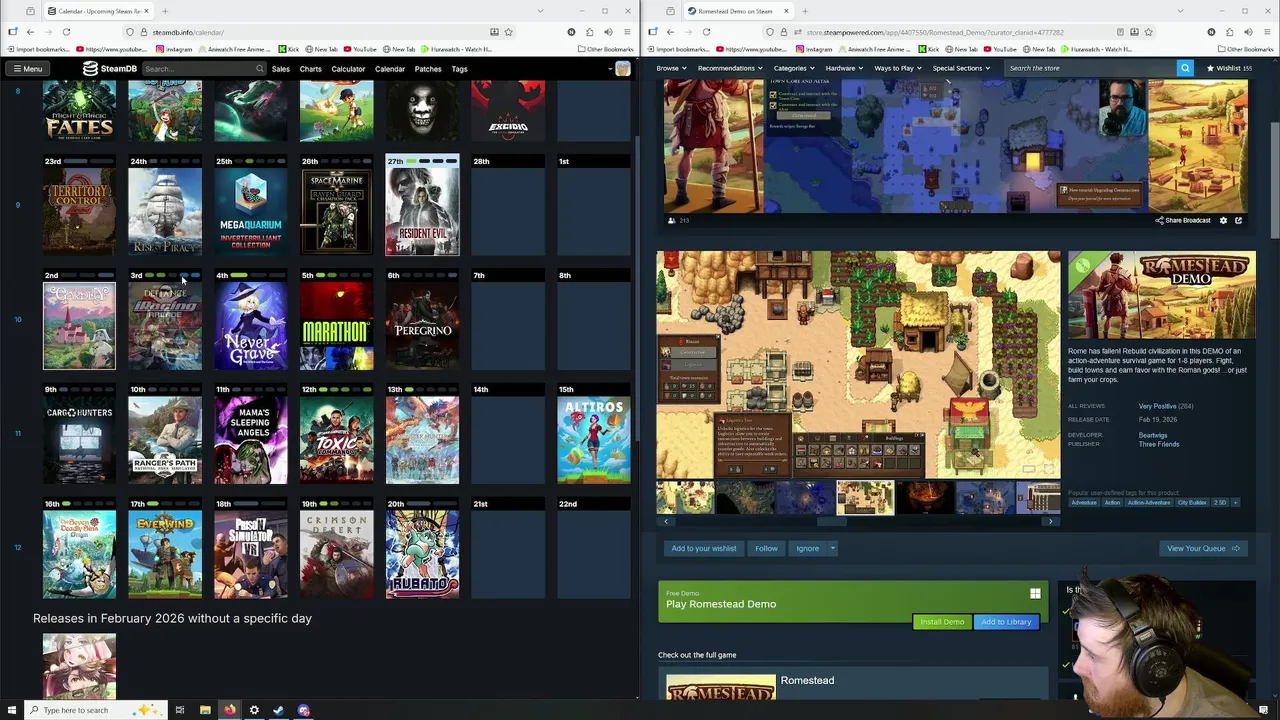1280x720 pixels.
Task: Open the Patches tab on SteamDB
Action: [x=428, y=69]
